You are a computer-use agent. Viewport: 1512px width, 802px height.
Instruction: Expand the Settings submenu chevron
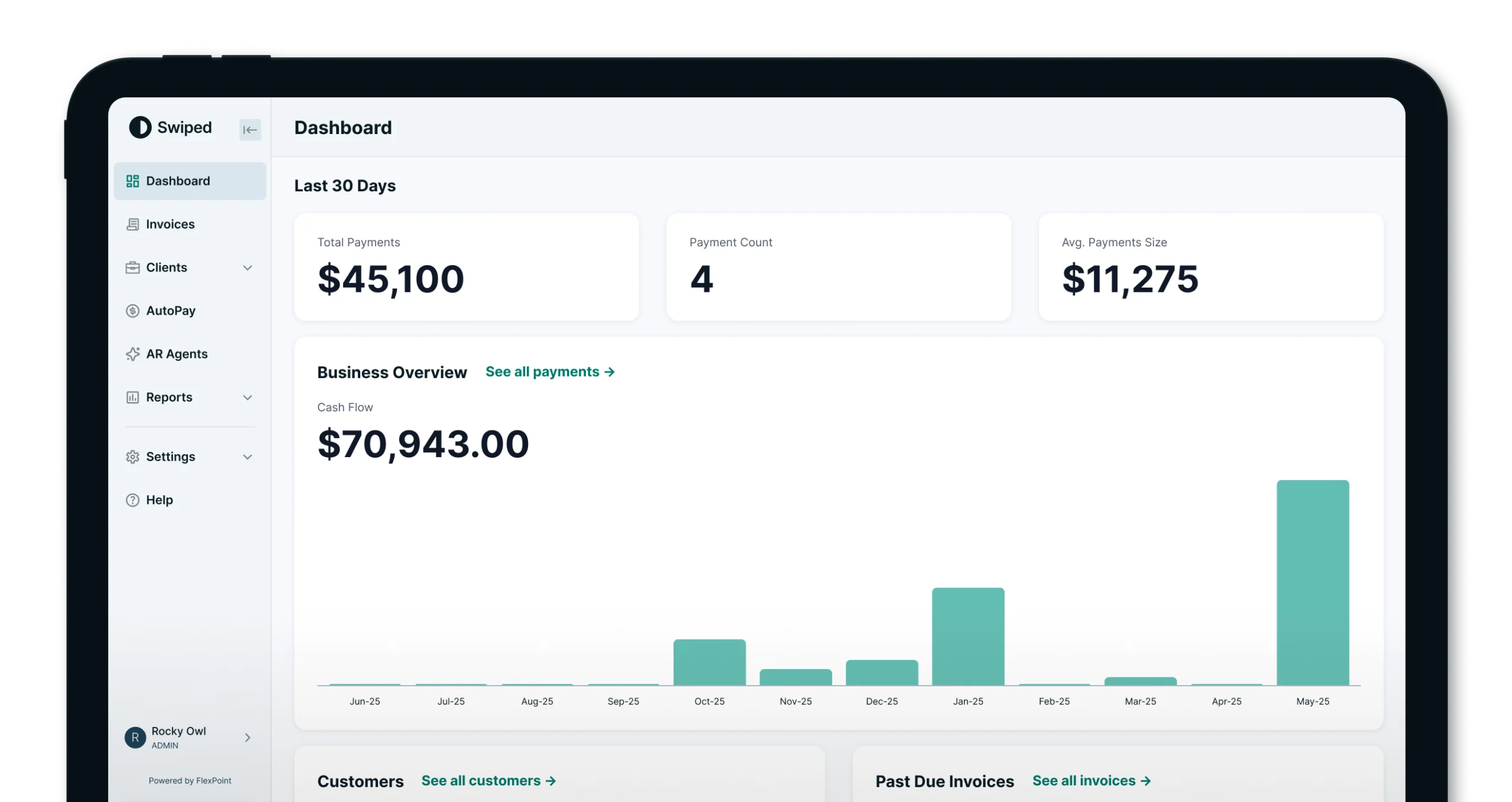(x=247, y=457)
